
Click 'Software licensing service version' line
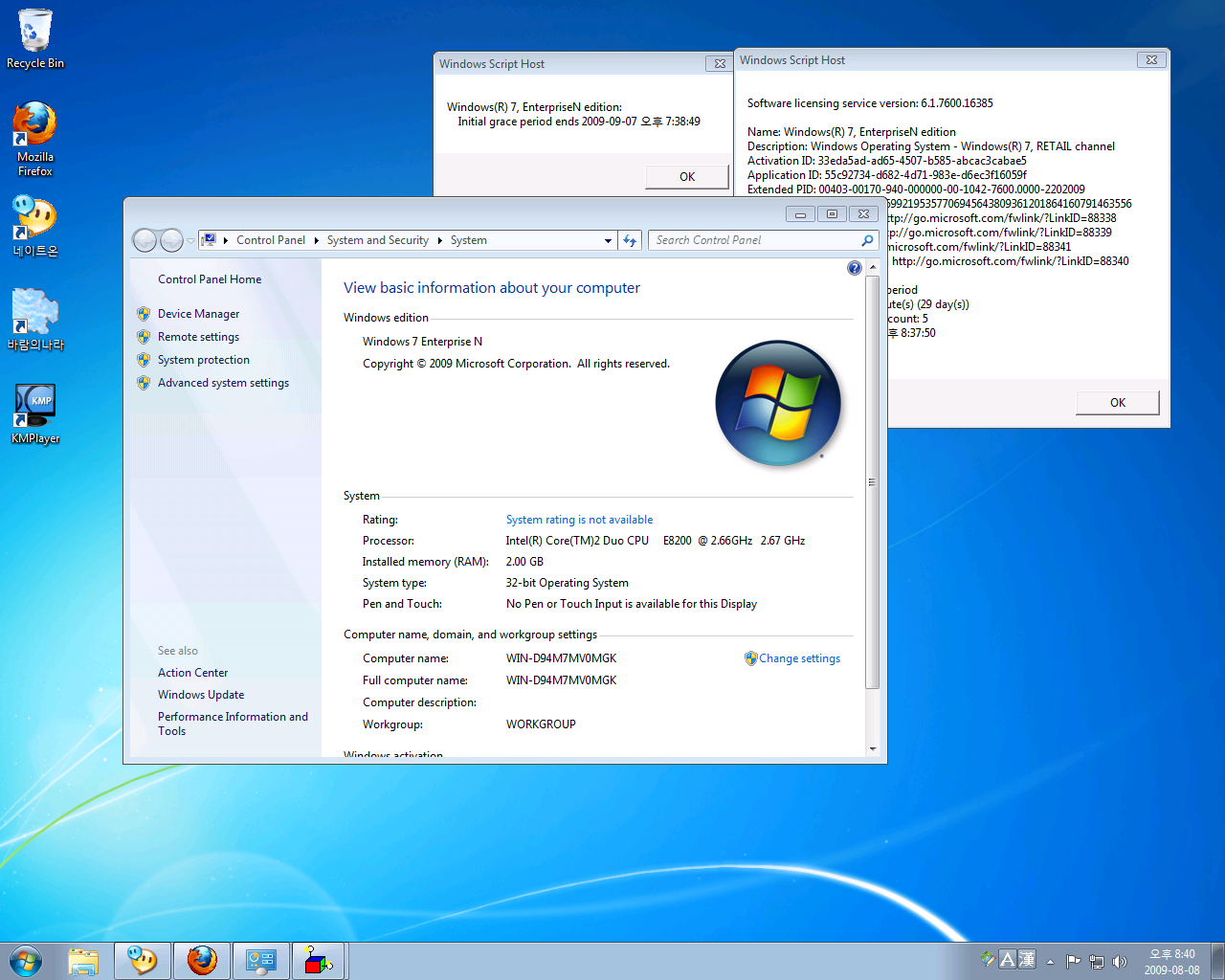[870, 103]
